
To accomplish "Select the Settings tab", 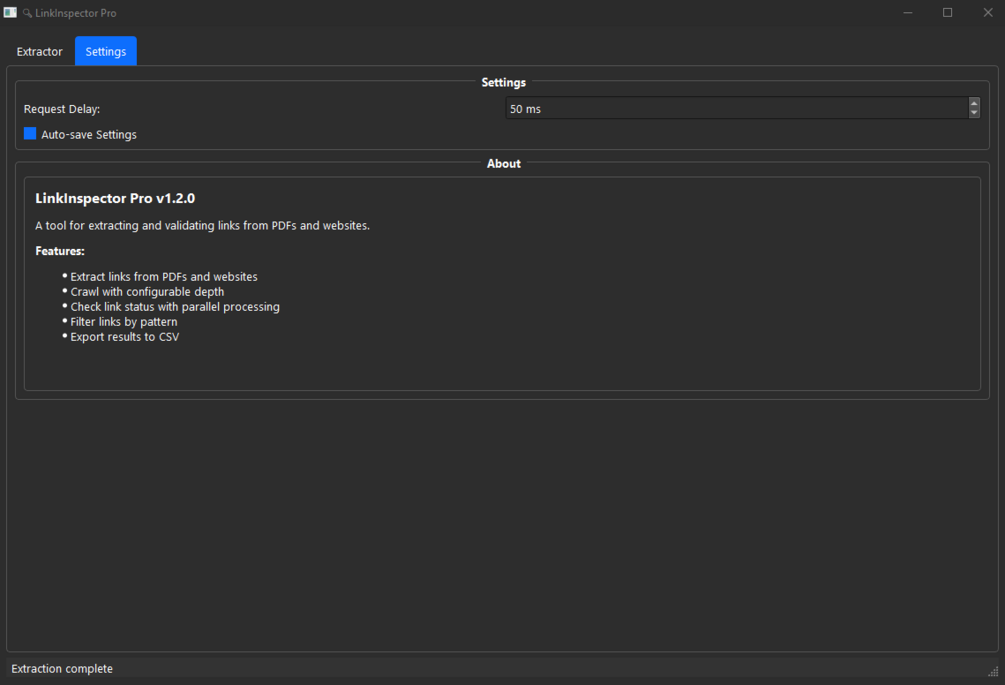I will tap(106, 51).
